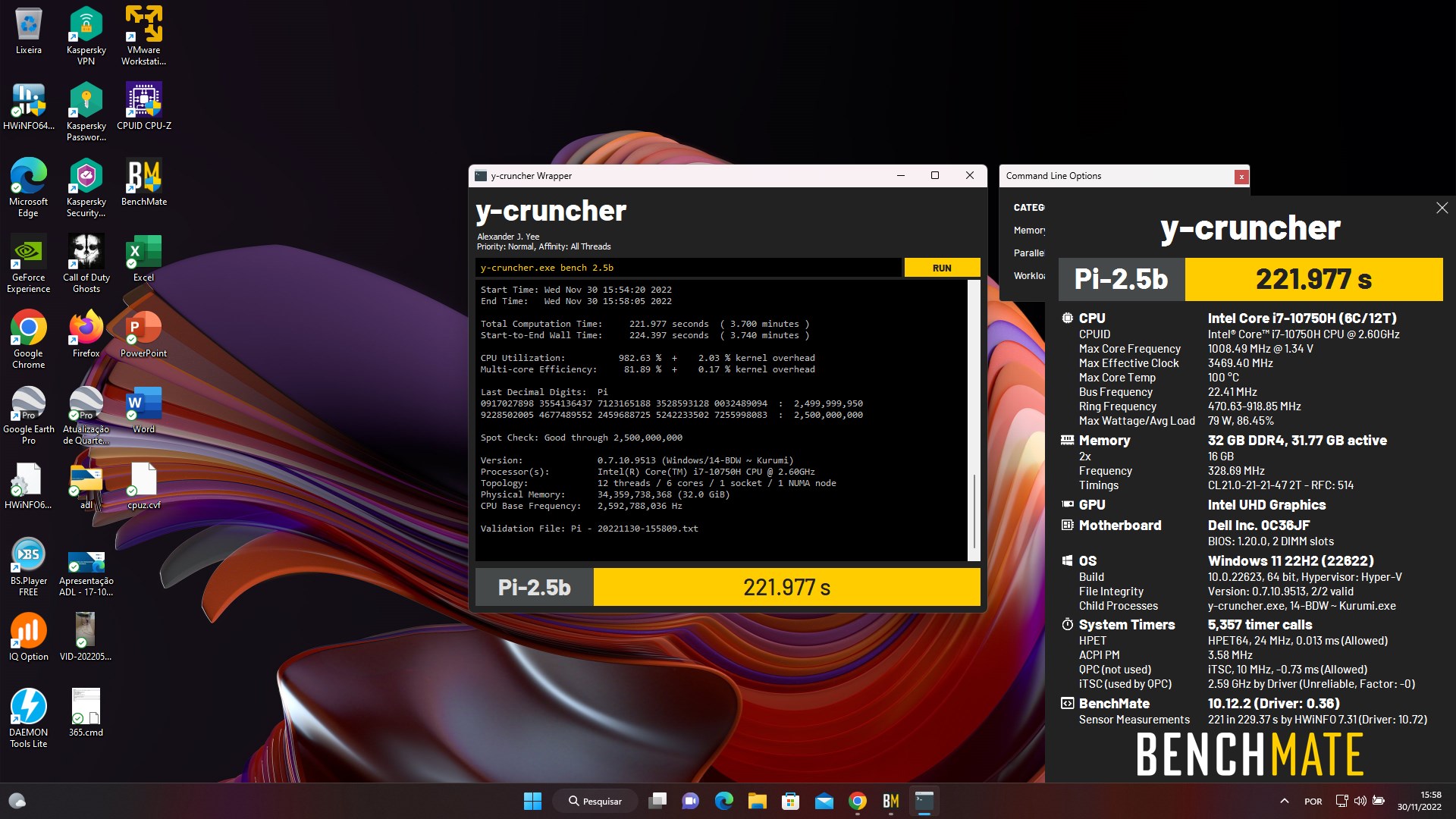Select Memory category in Command Line Options
The image size is (1456, 819).
pos(1029,230)
